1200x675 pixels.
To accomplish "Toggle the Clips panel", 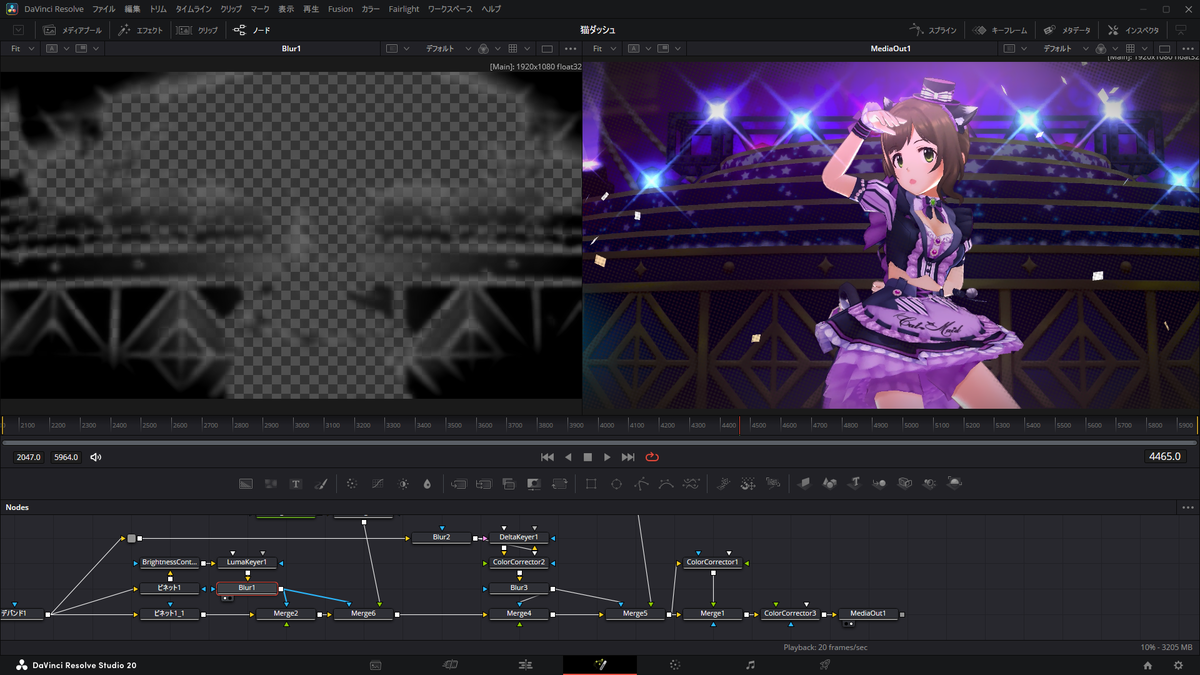I will [x=197, y=30].
